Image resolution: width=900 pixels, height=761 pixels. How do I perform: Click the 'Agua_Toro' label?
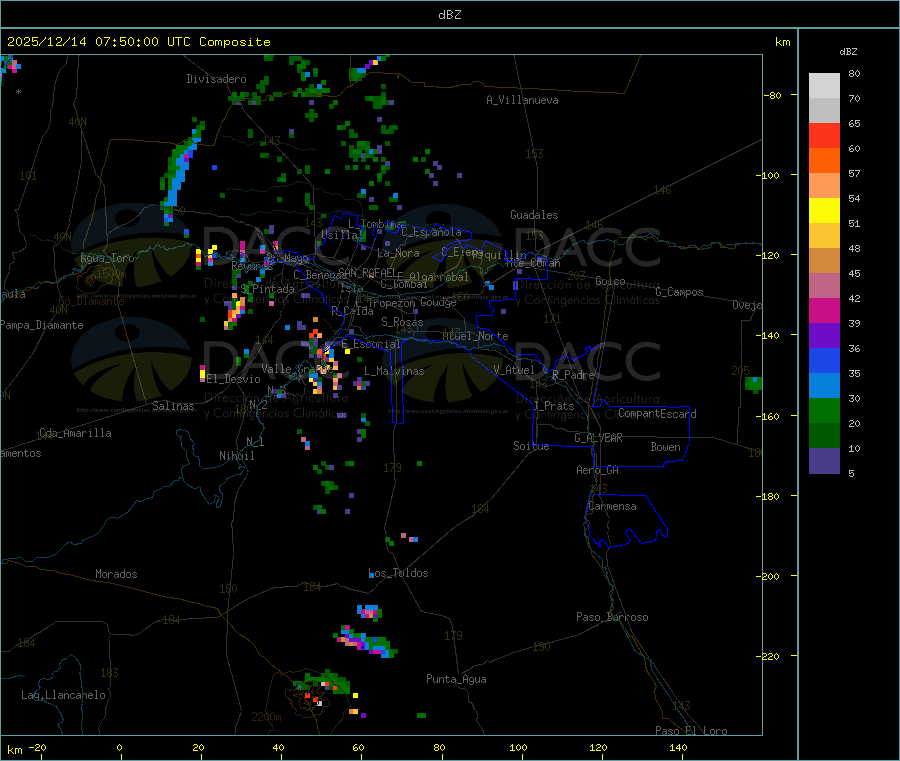pos(107,258)
